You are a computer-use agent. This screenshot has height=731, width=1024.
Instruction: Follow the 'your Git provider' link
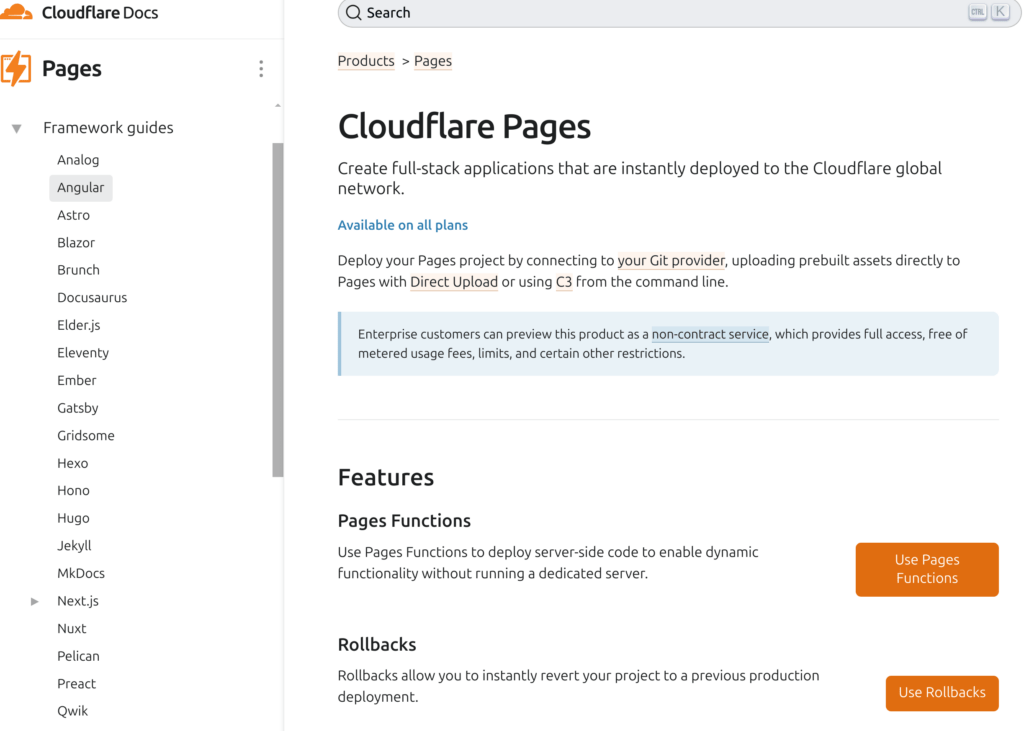tap(671, 261)
